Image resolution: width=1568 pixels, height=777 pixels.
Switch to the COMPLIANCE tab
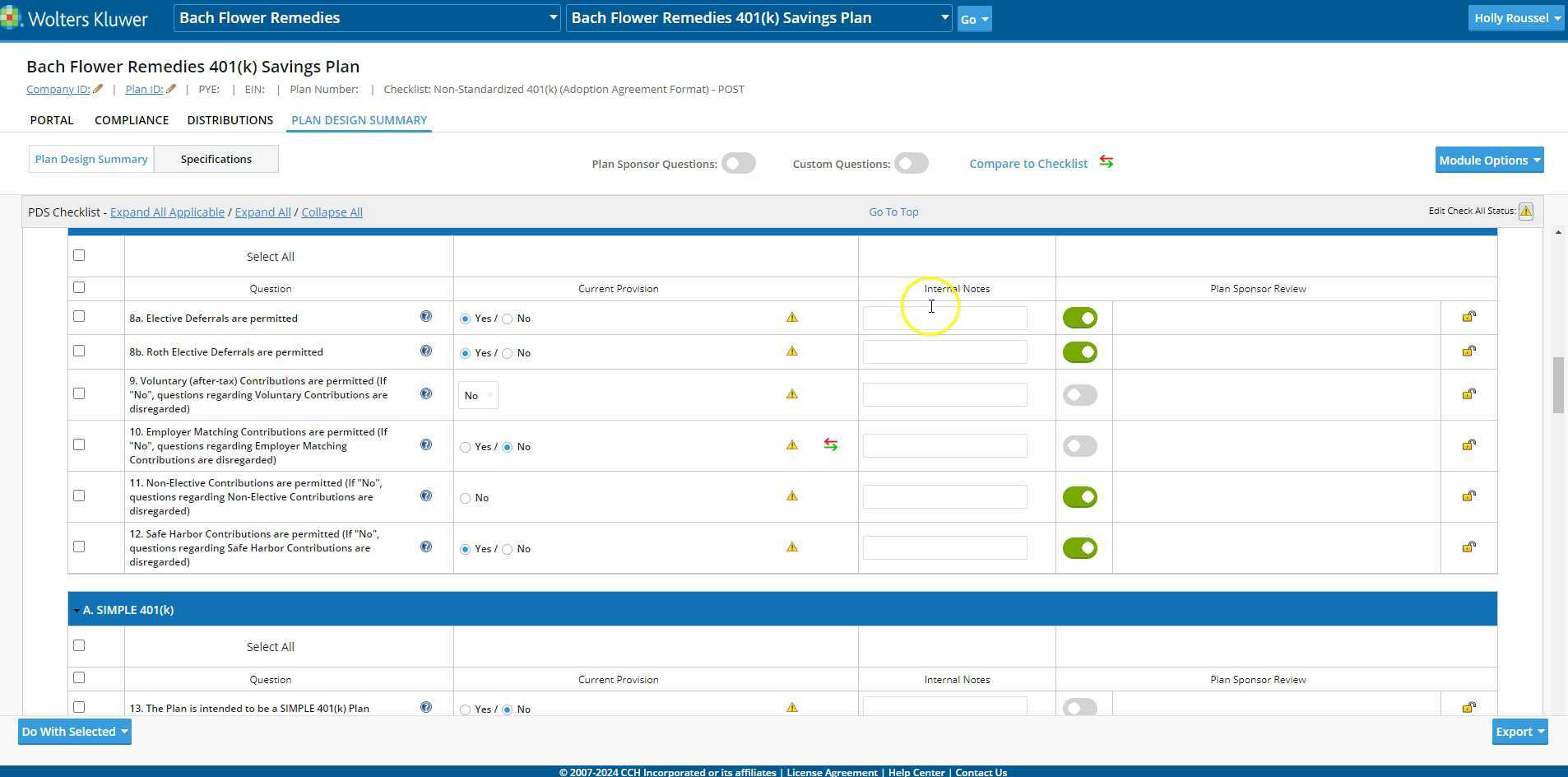132,120
